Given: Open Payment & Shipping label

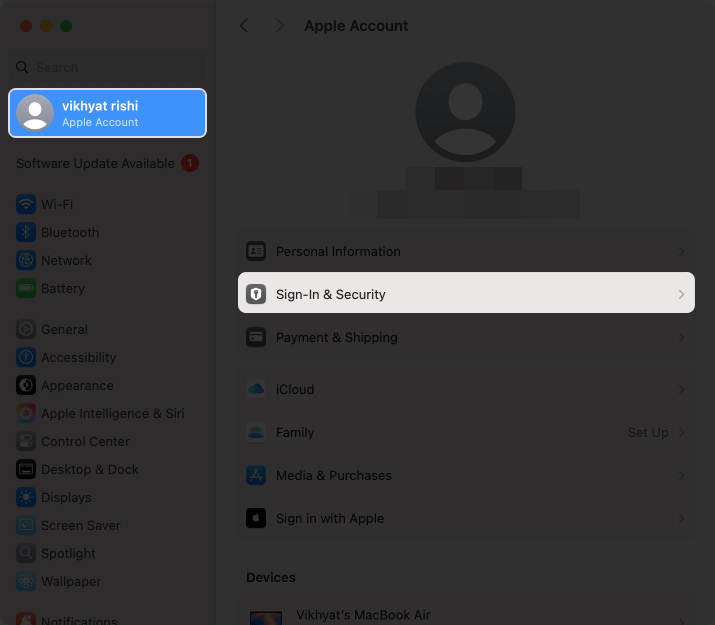Looking at the screenshot, I should pyautogui.click(x=337, y=337).
